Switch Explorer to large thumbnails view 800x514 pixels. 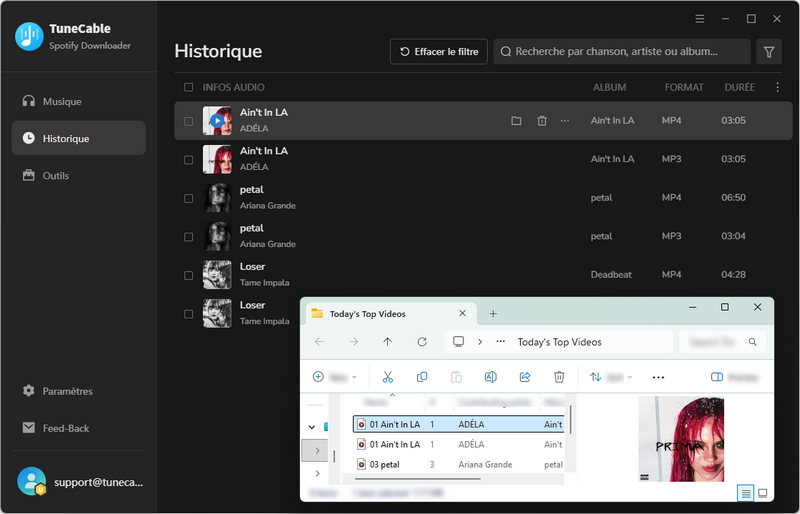(x=763, y=493)
